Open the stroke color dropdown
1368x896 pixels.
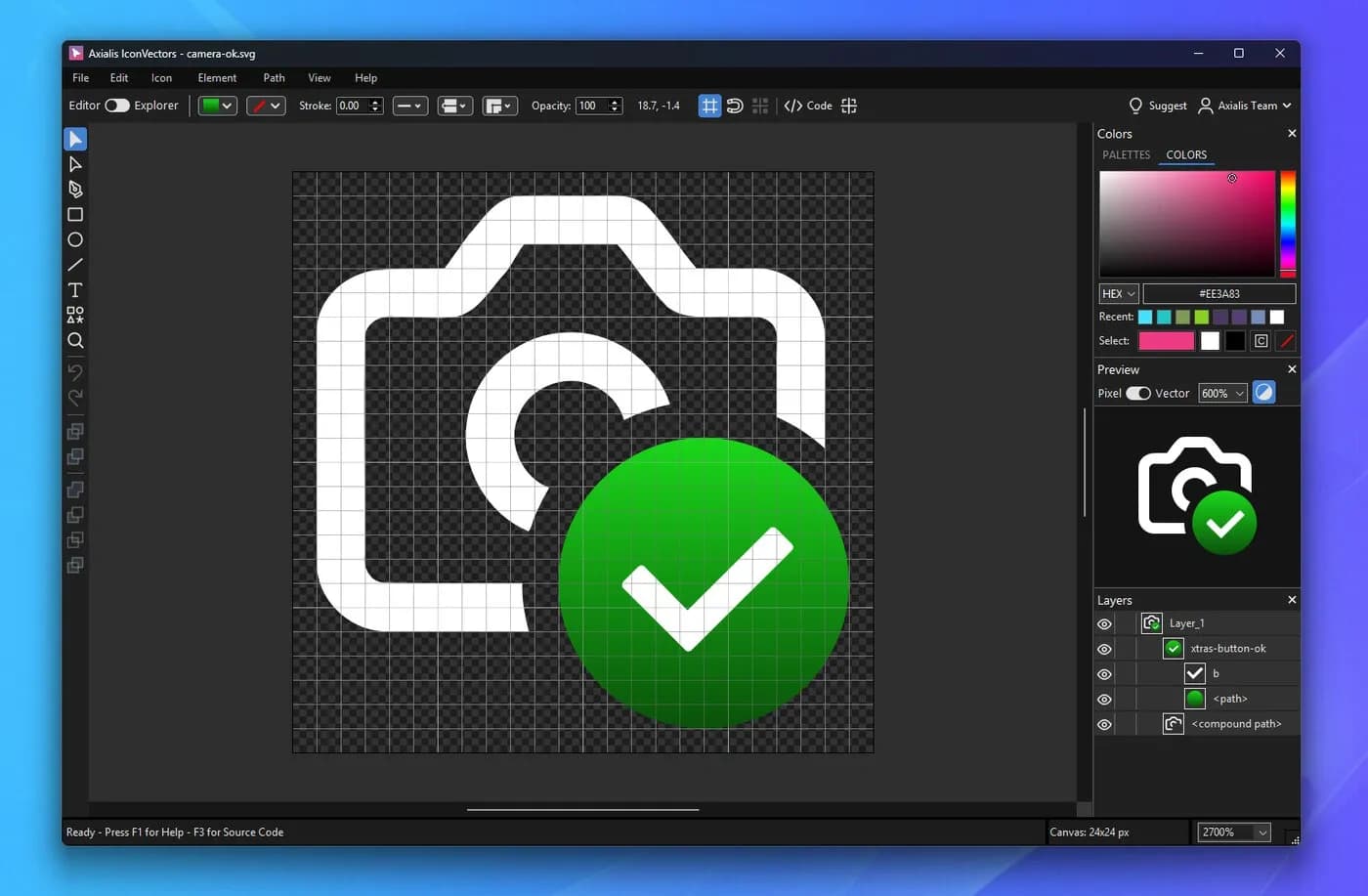pyautogui.click(x=266, y=106)
